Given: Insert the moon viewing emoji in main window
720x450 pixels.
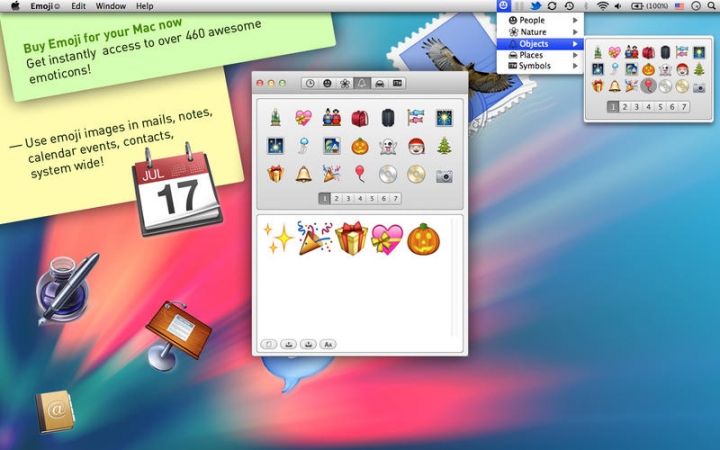Looking at the screenshot, I should (332, 146).
